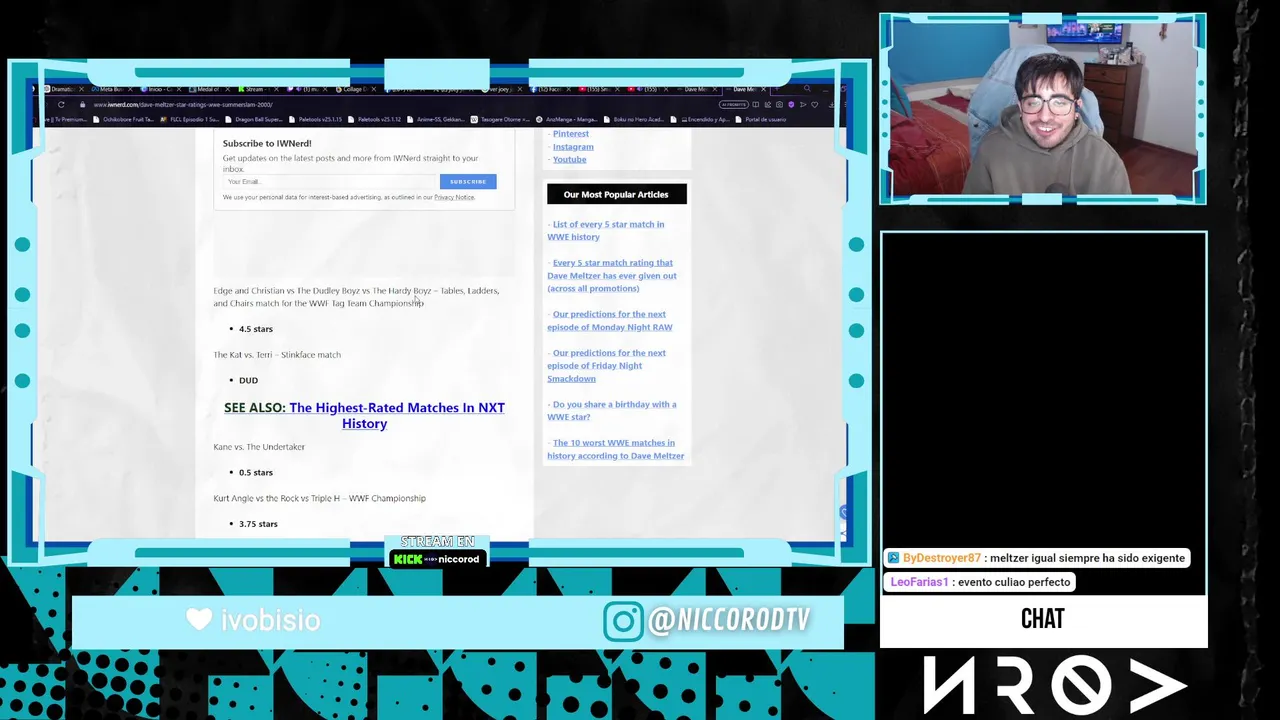The width and height of the screenshot is (1280, 720).
Task: Open predictions for Friday Night Smackdown link
Action: coord(606,365)
